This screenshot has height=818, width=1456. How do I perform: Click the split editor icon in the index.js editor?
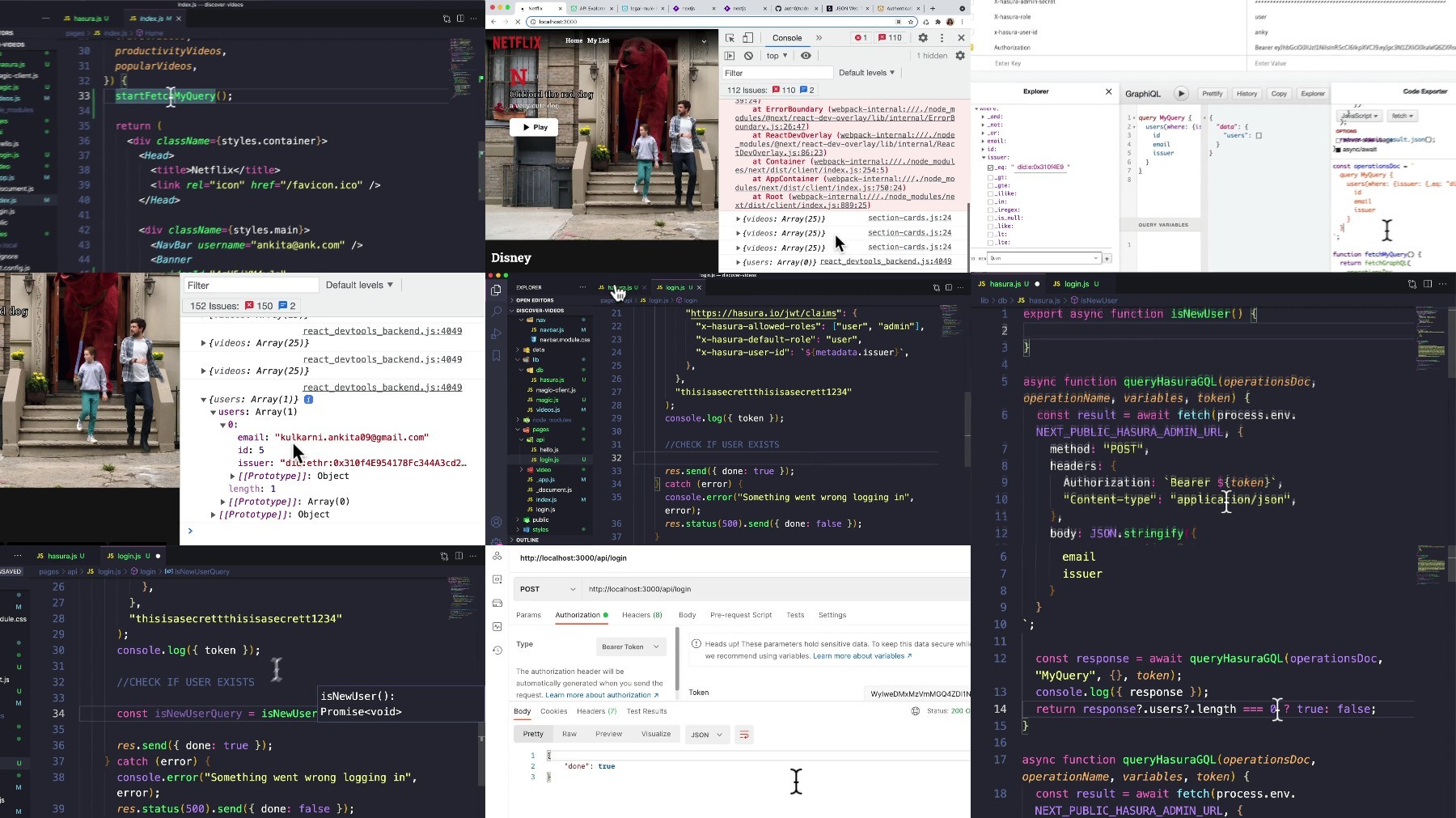(459, 18)
